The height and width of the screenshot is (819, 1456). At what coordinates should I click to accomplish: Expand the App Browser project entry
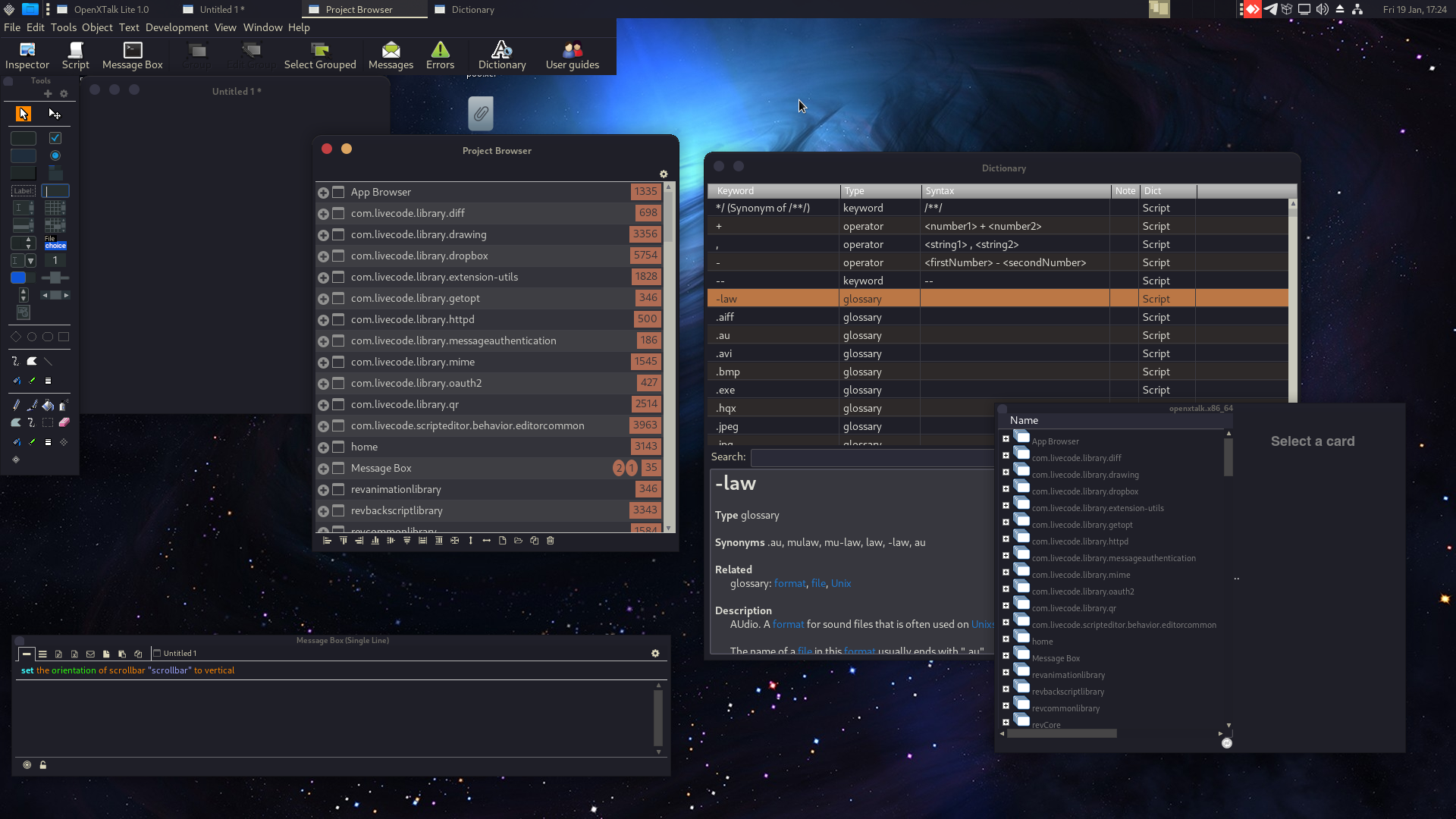pyautogui.click(x=323, y=192)
